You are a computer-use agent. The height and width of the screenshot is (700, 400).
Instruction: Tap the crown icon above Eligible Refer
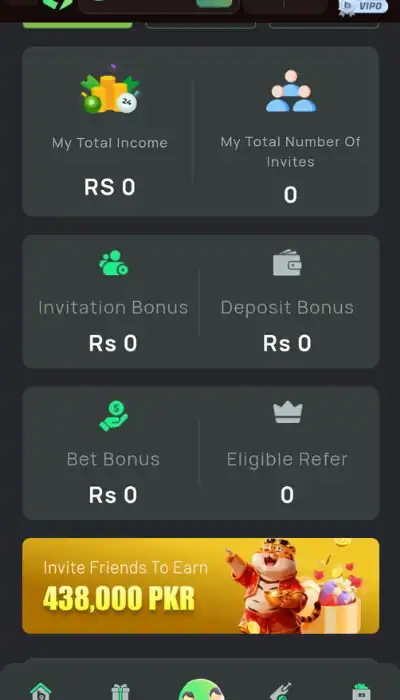coord(288,412)
